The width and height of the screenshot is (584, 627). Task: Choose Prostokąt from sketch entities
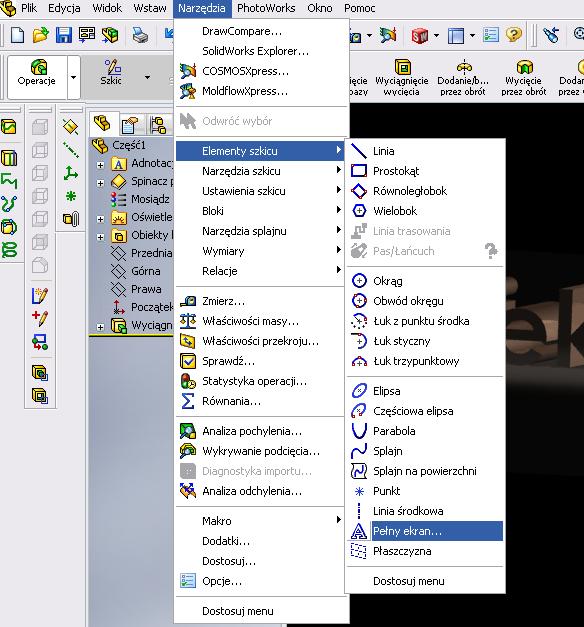tap(425, 171)
